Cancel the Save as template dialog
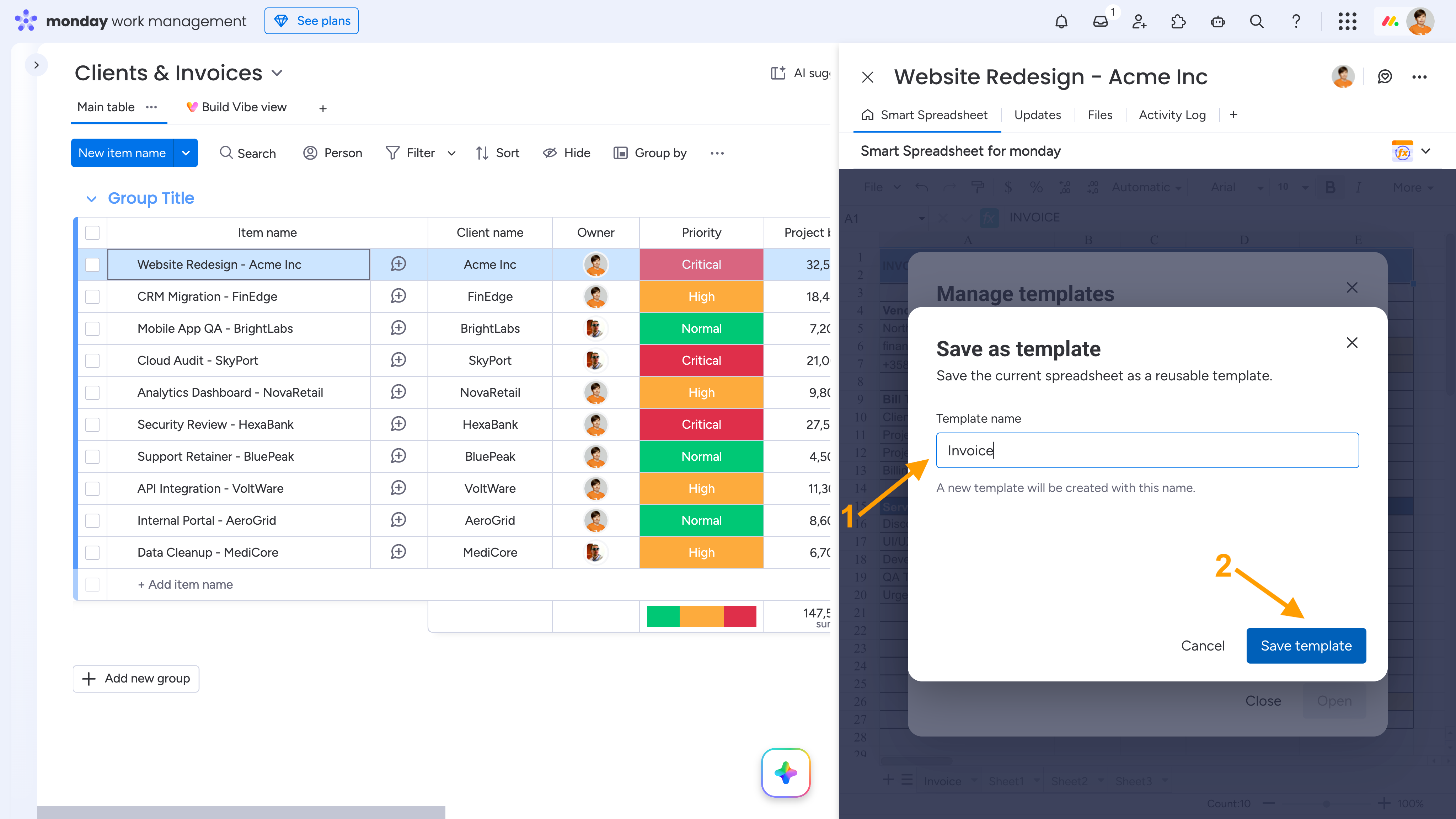The image size is (1456, 819). (1203, 646)
